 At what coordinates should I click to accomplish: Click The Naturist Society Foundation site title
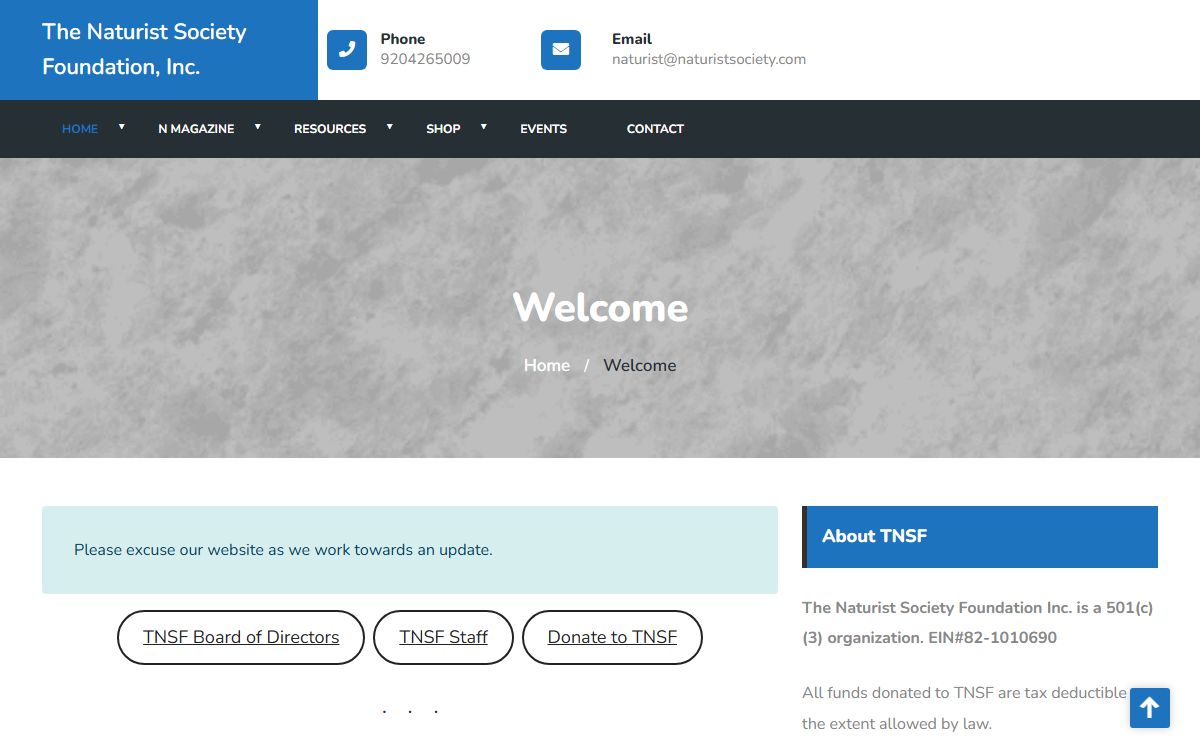[144, 49]
